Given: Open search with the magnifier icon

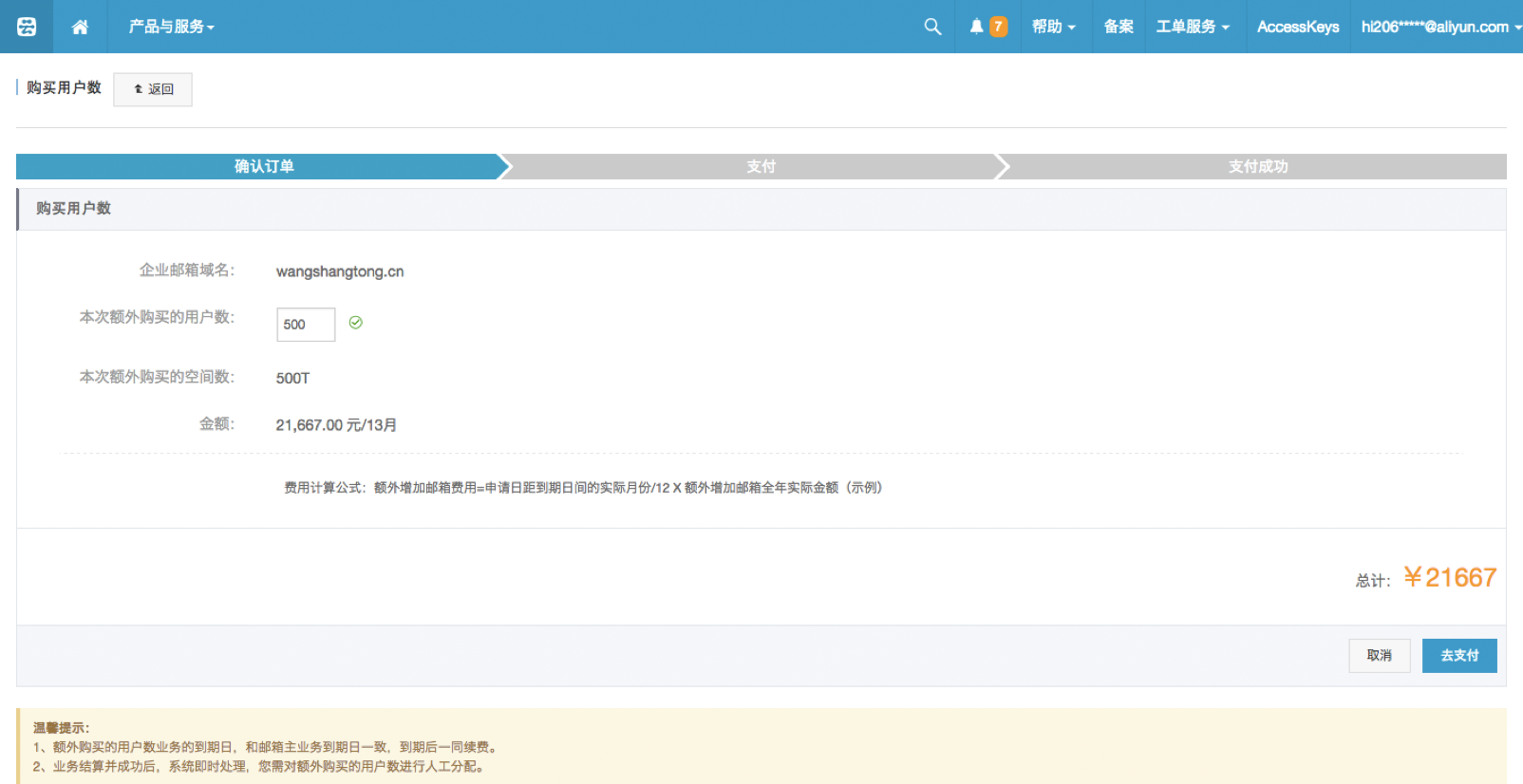Looking at the screenshot, I should click(932, 27).
